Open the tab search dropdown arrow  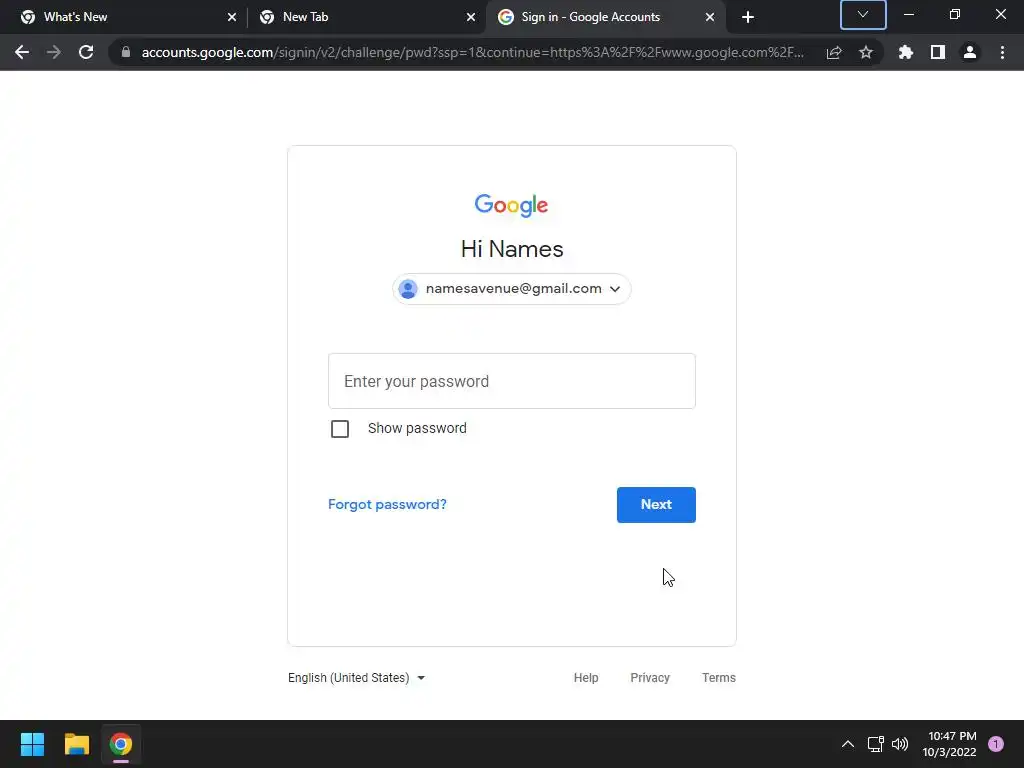point(863,15)
